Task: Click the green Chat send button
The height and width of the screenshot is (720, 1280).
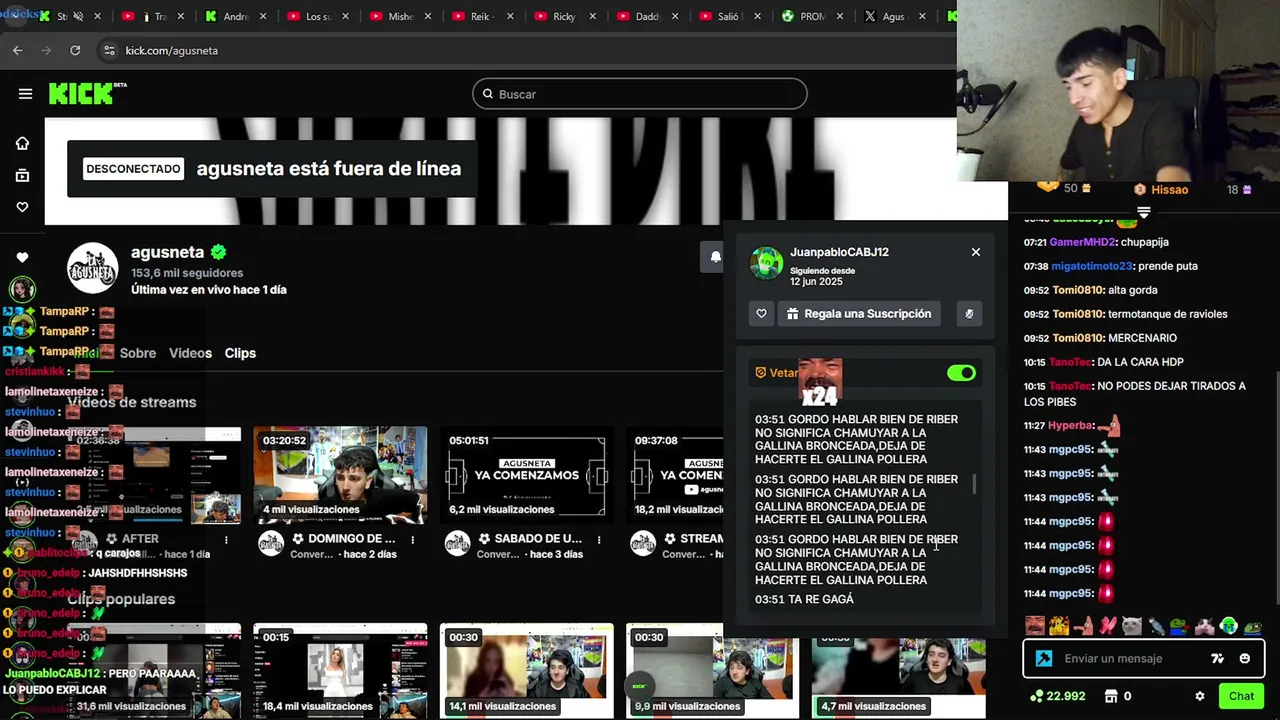Action: (1241, 696)
